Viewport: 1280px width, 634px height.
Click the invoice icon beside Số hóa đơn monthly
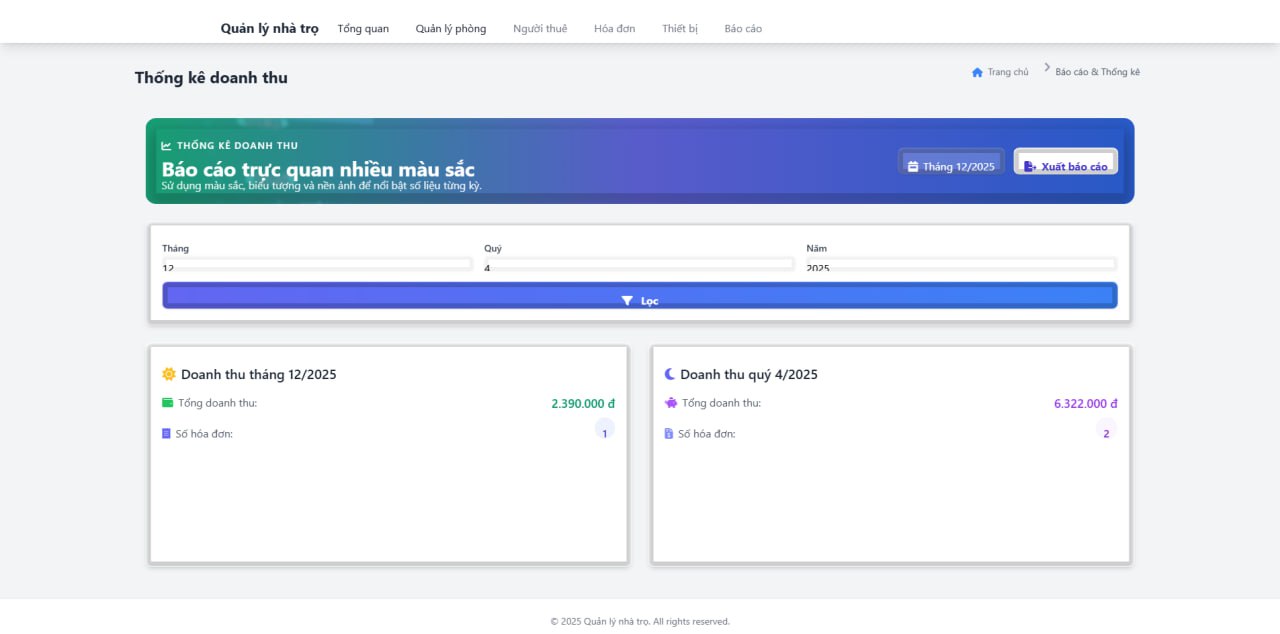pos(165,433)
